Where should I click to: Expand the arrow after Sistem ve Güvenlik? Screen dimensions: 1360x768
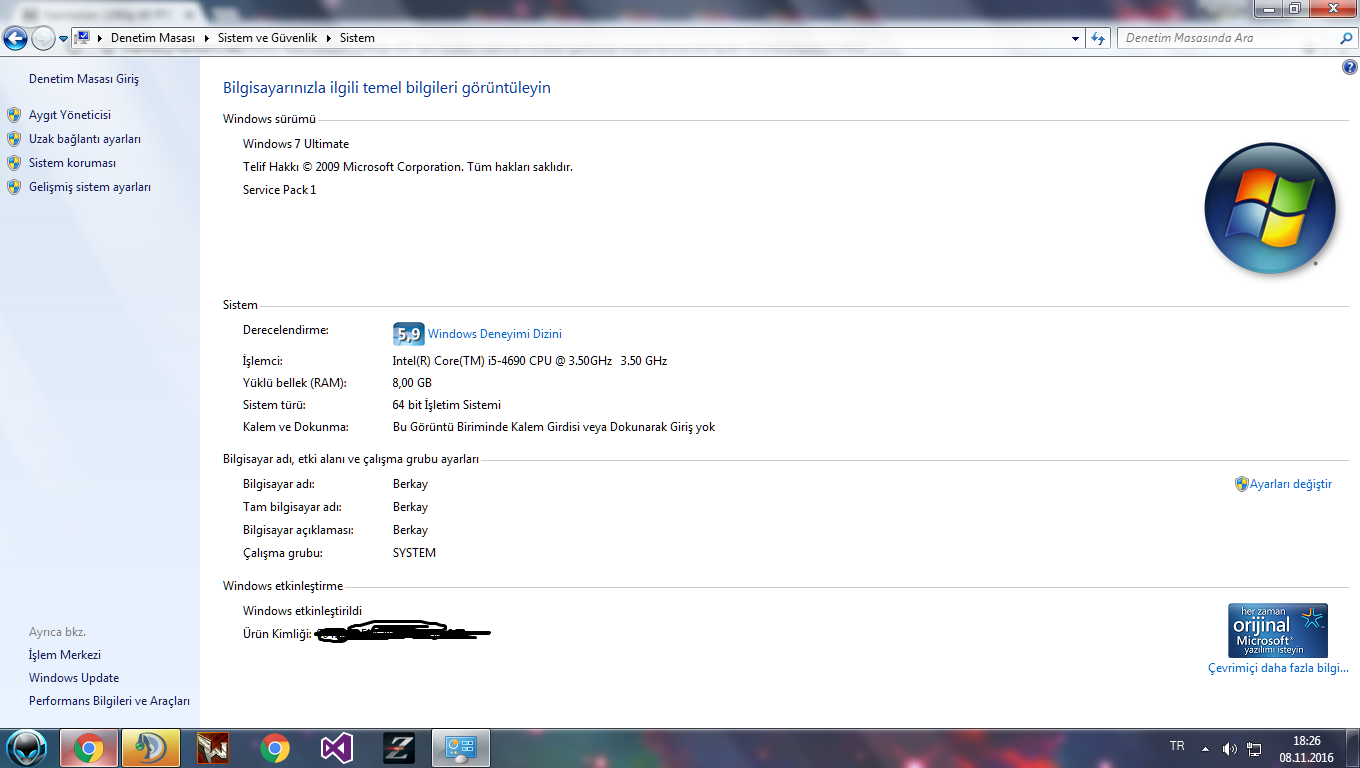[328, 38]
